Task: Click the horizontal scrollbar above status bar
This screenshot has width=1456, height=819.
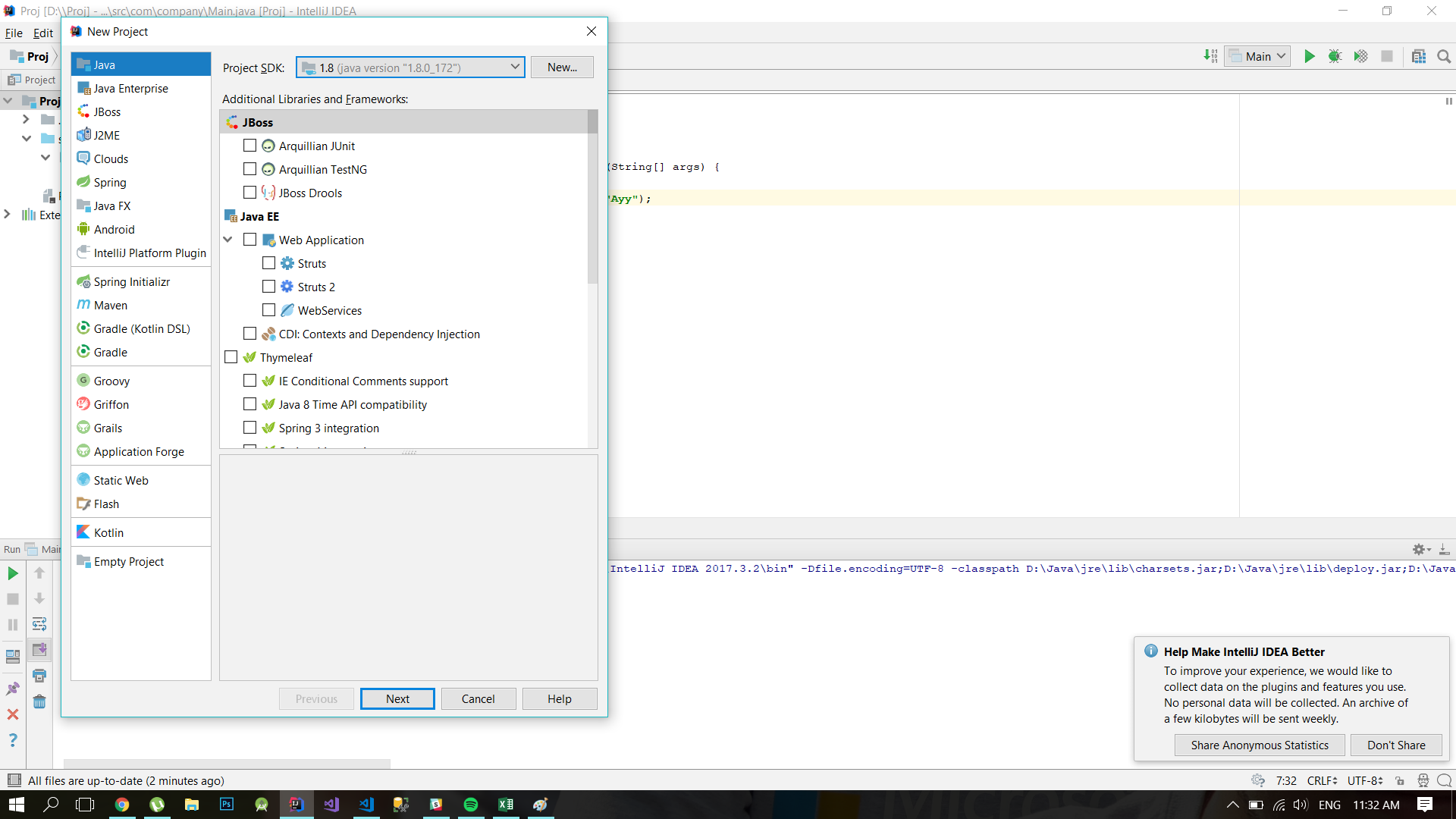Action: pos(227,763)
